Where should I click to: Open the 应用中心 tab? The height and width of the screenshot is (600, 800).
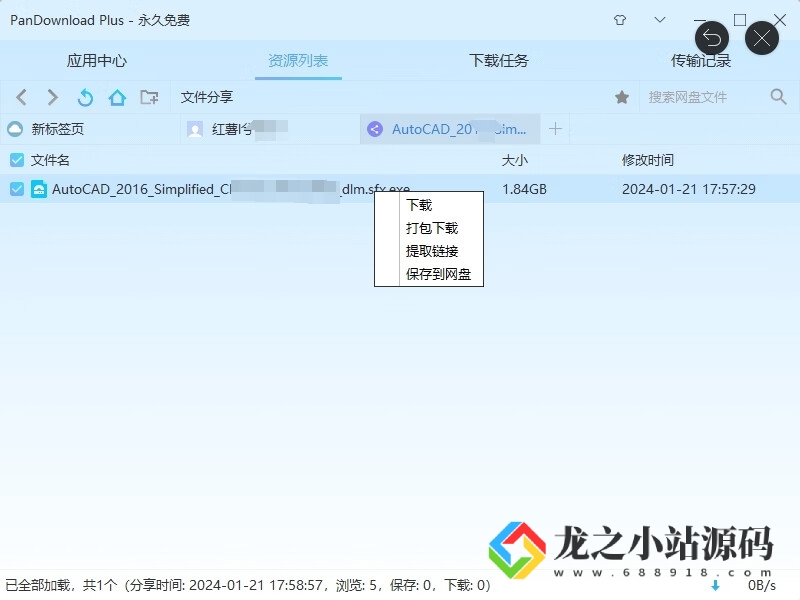tap(96, 61)
